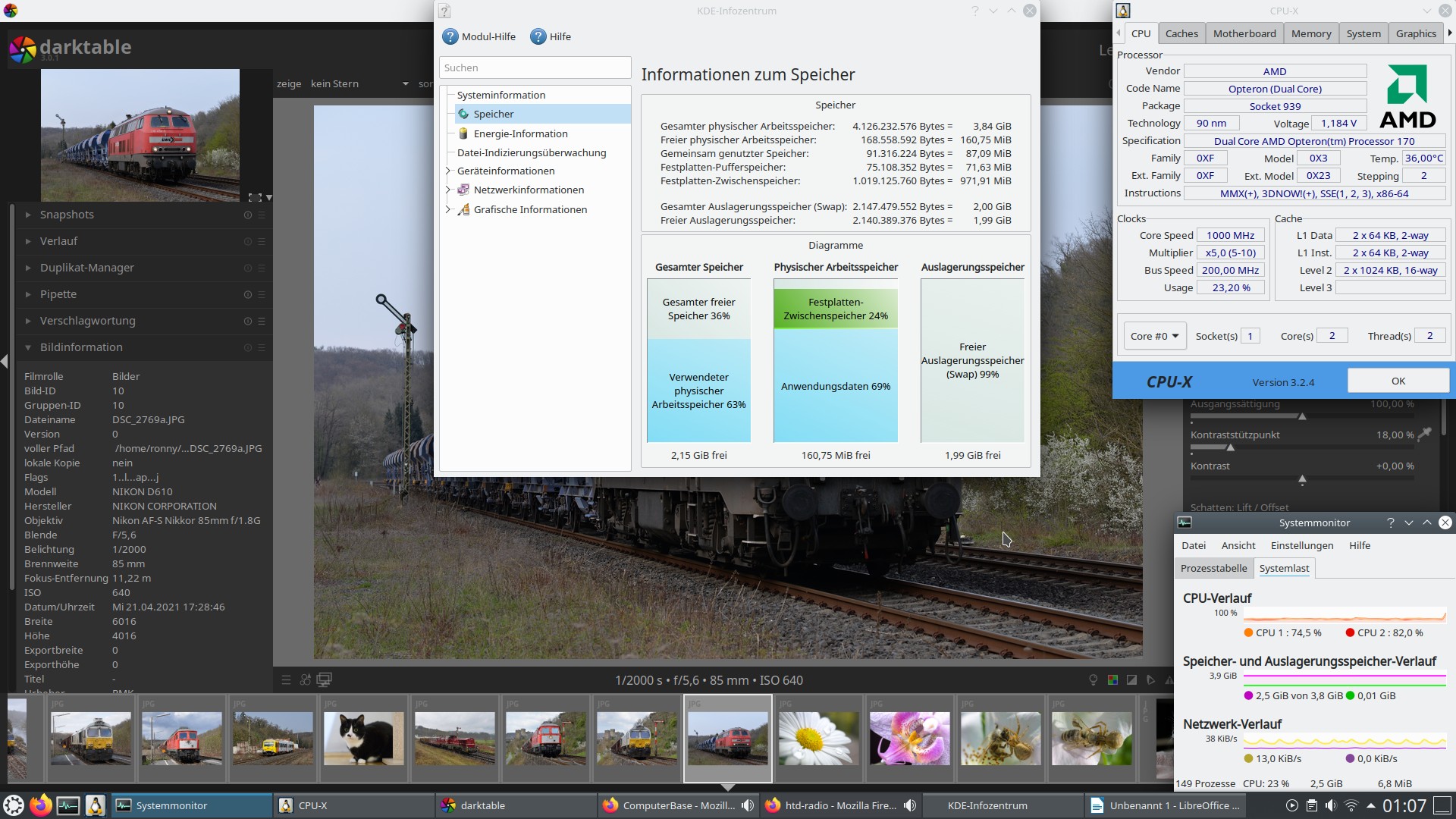The height and width of the screenshot is (819, 1456).
Task: Toggle clipping indication icon in darktable
Action: click(x=1131, y=680)
